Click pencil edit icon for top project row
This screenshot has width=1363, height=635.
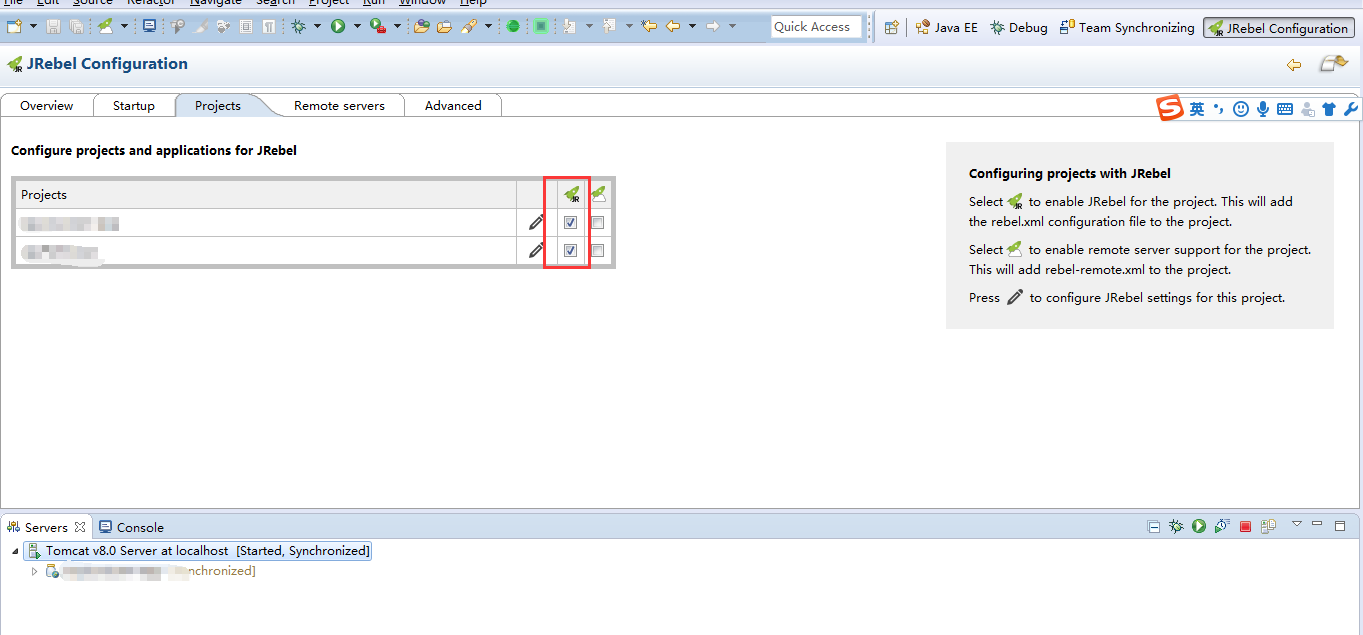point(537,222)
